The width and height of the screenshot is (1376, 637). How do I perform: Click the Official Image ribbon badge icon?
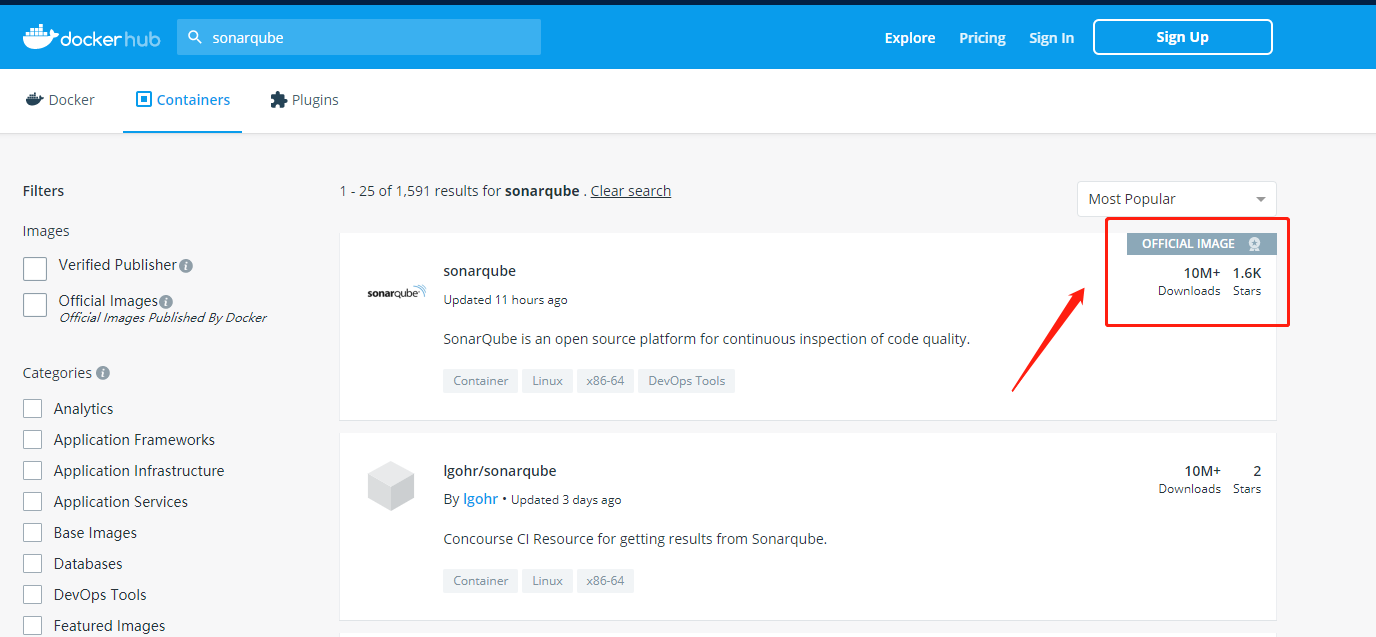pos(1254,244)
